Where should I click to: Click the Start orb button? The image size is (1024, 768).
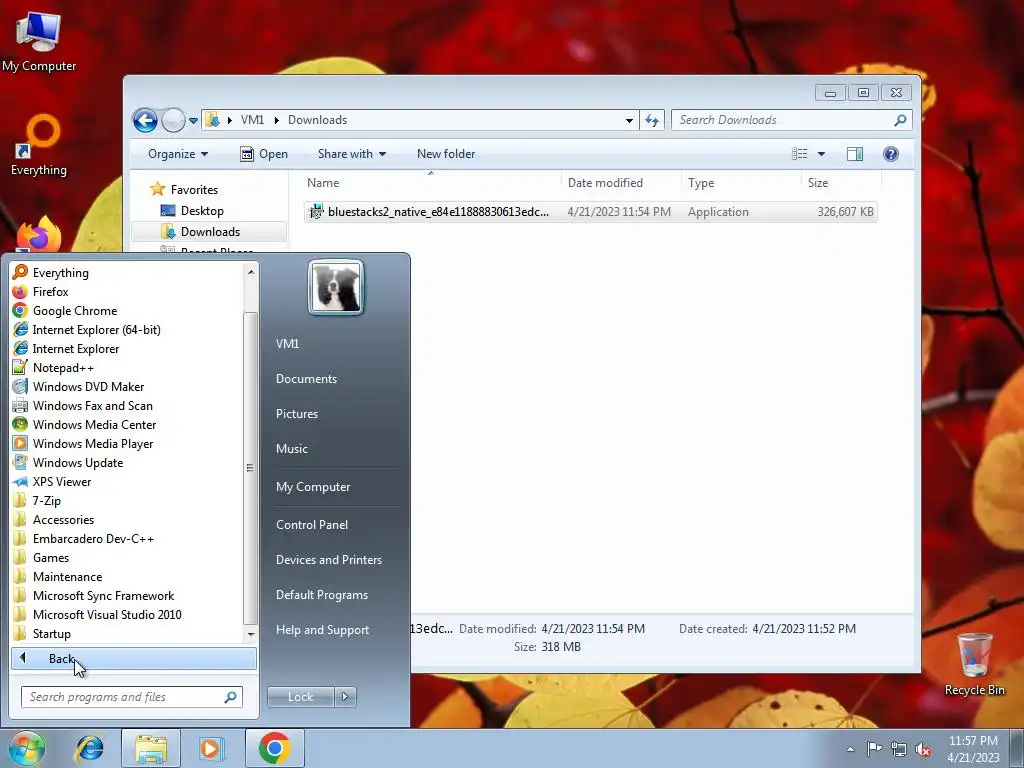[26, 748]
